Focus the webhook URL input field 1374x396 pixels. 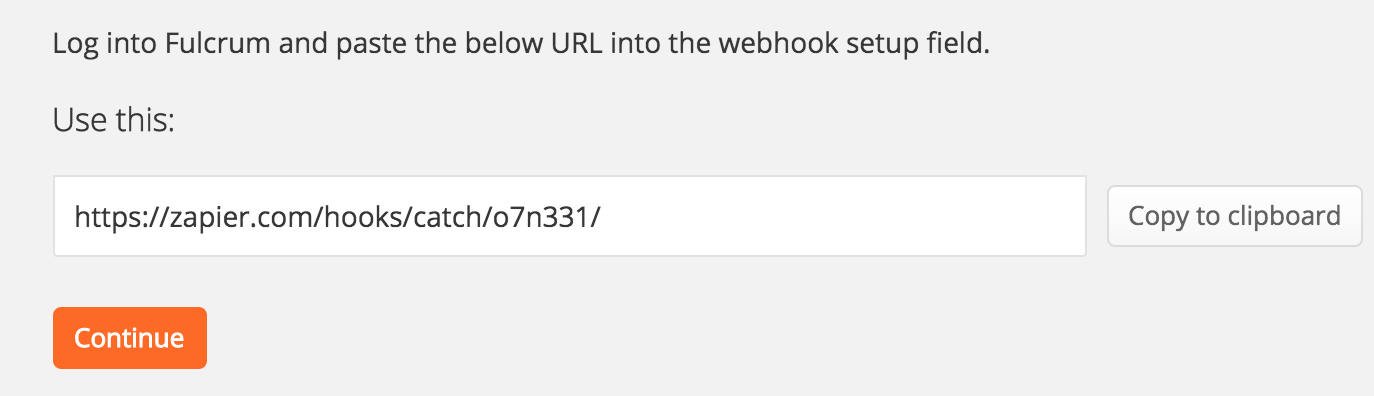click(570, 216)
